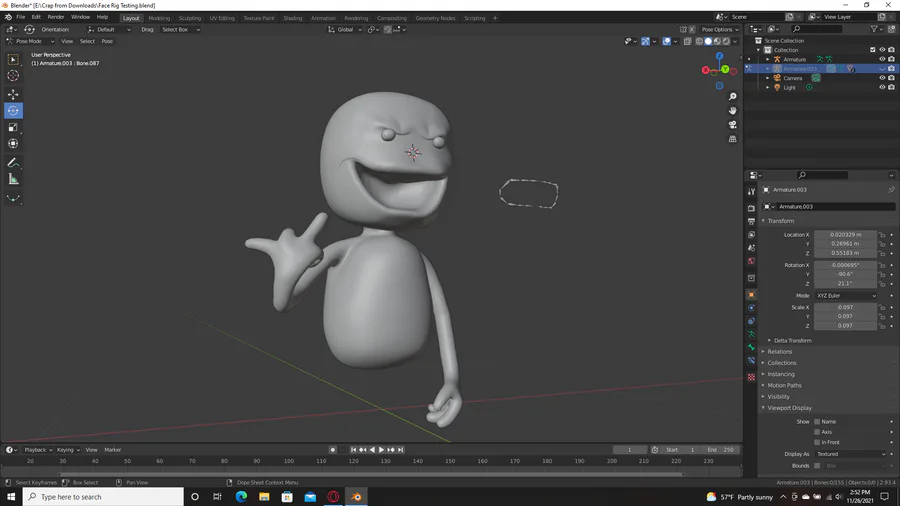Enable the Show Axis checkbox
900x506 pixels.
click(817, 432)
